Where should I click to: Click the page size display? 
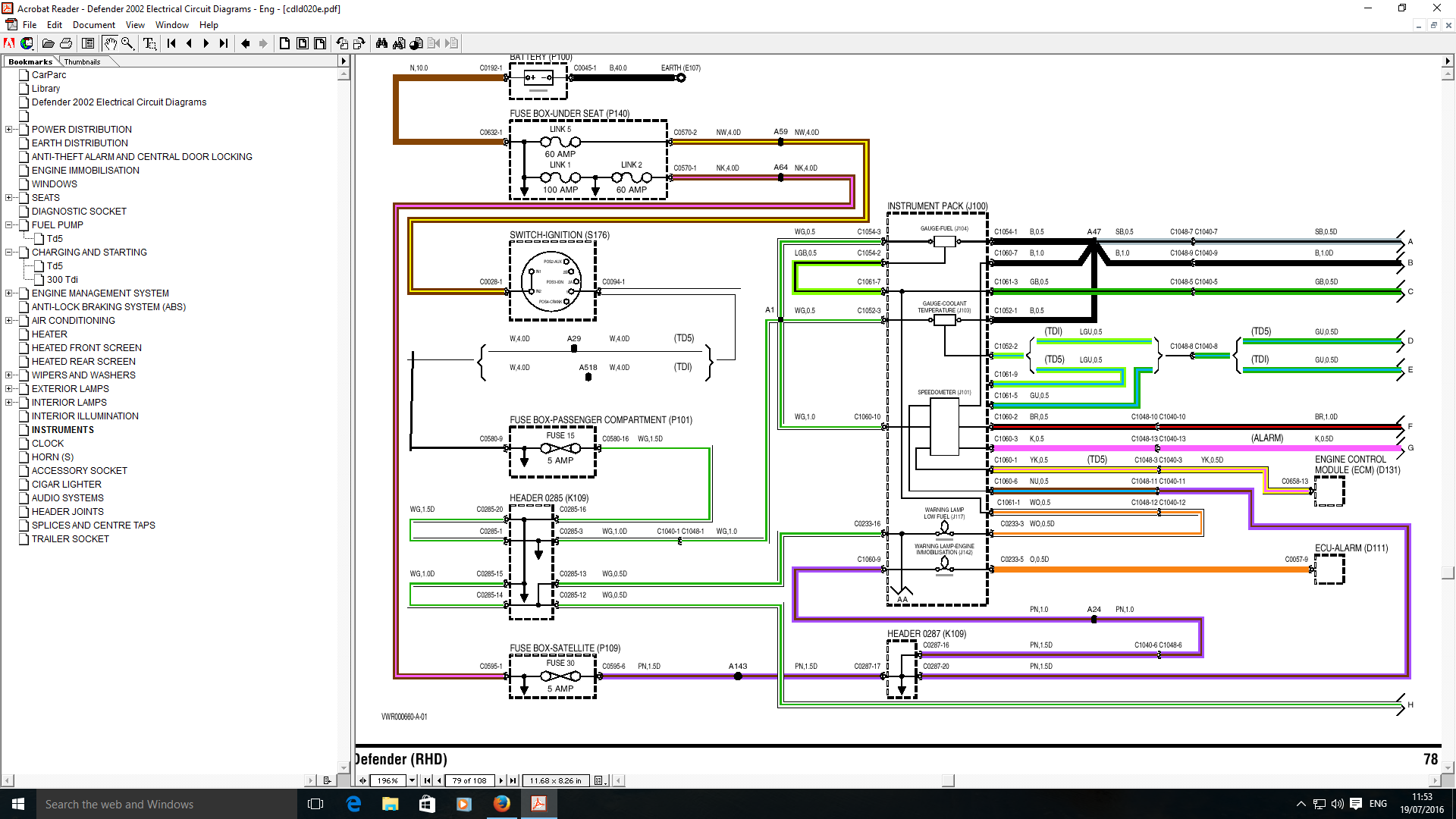coord(556,780)
